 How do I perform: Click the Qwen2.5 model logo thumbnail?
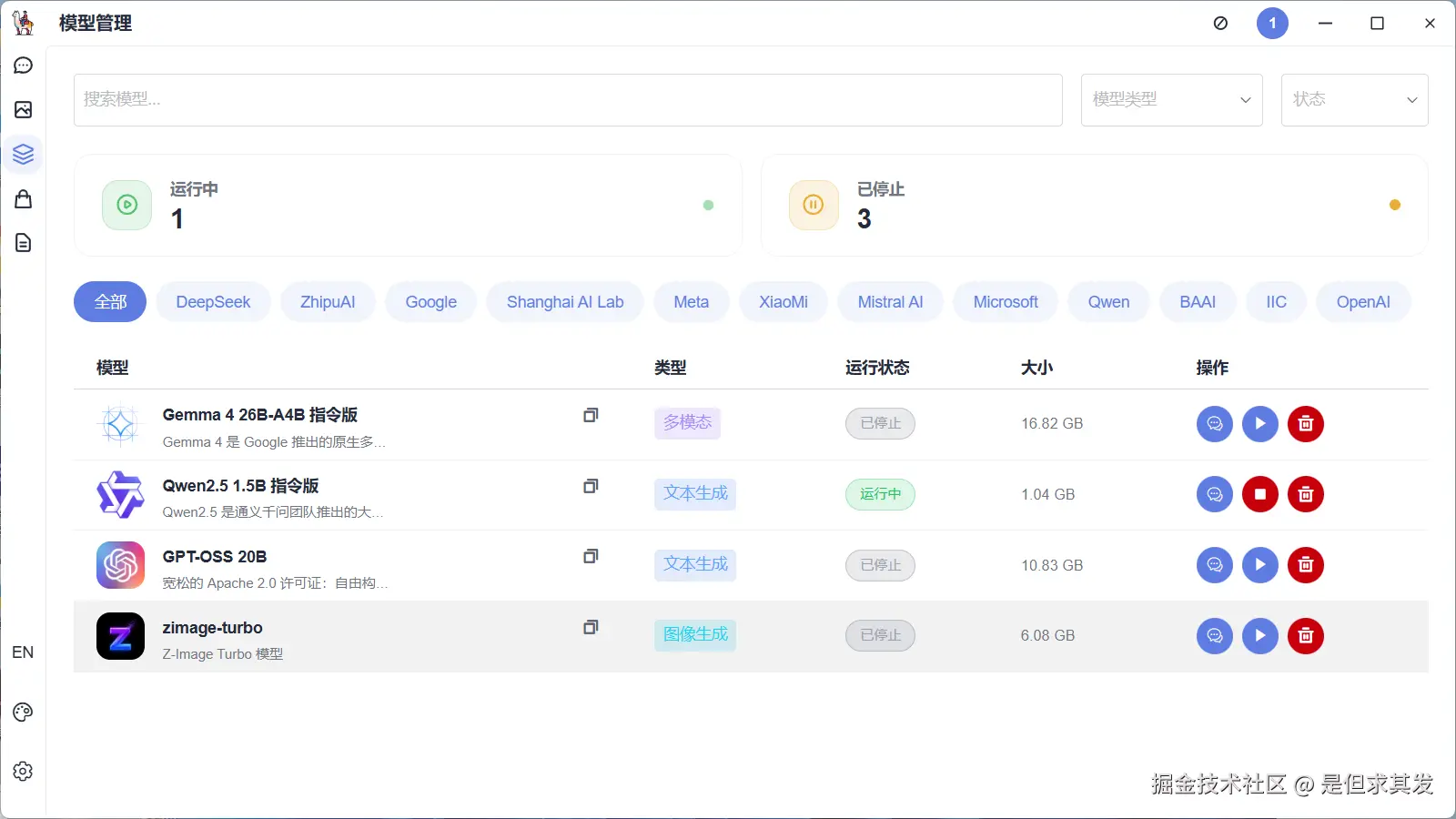click(x=120, y=495)
